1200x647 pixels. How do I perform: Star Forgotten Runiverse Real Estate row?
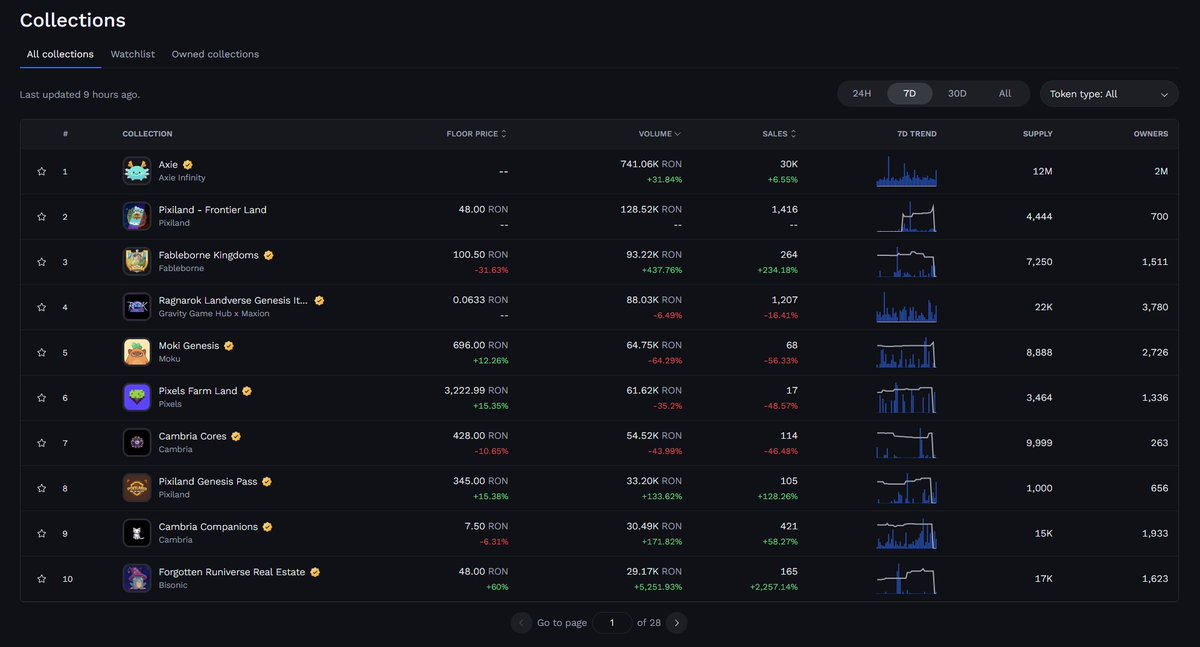pyautogui.click(x=42, y=579)
